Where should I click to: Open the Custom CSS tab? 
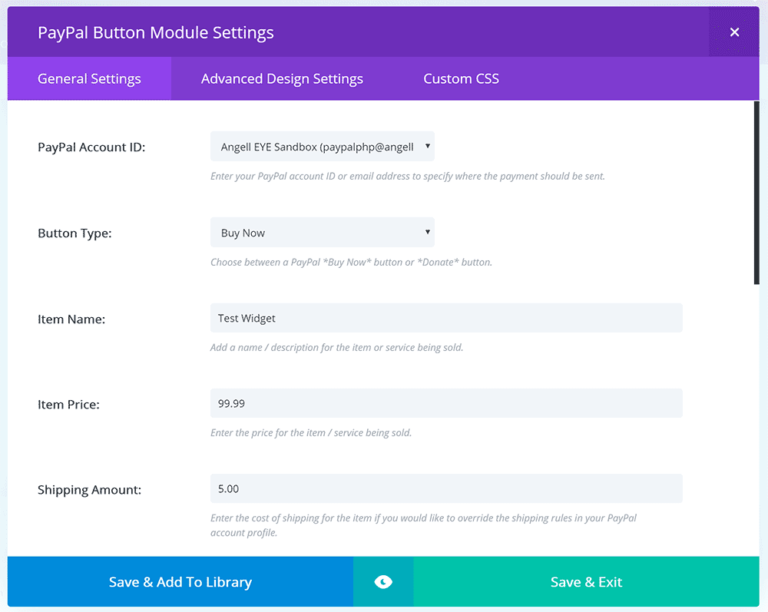pyautogui.click(x=461, y=79)
